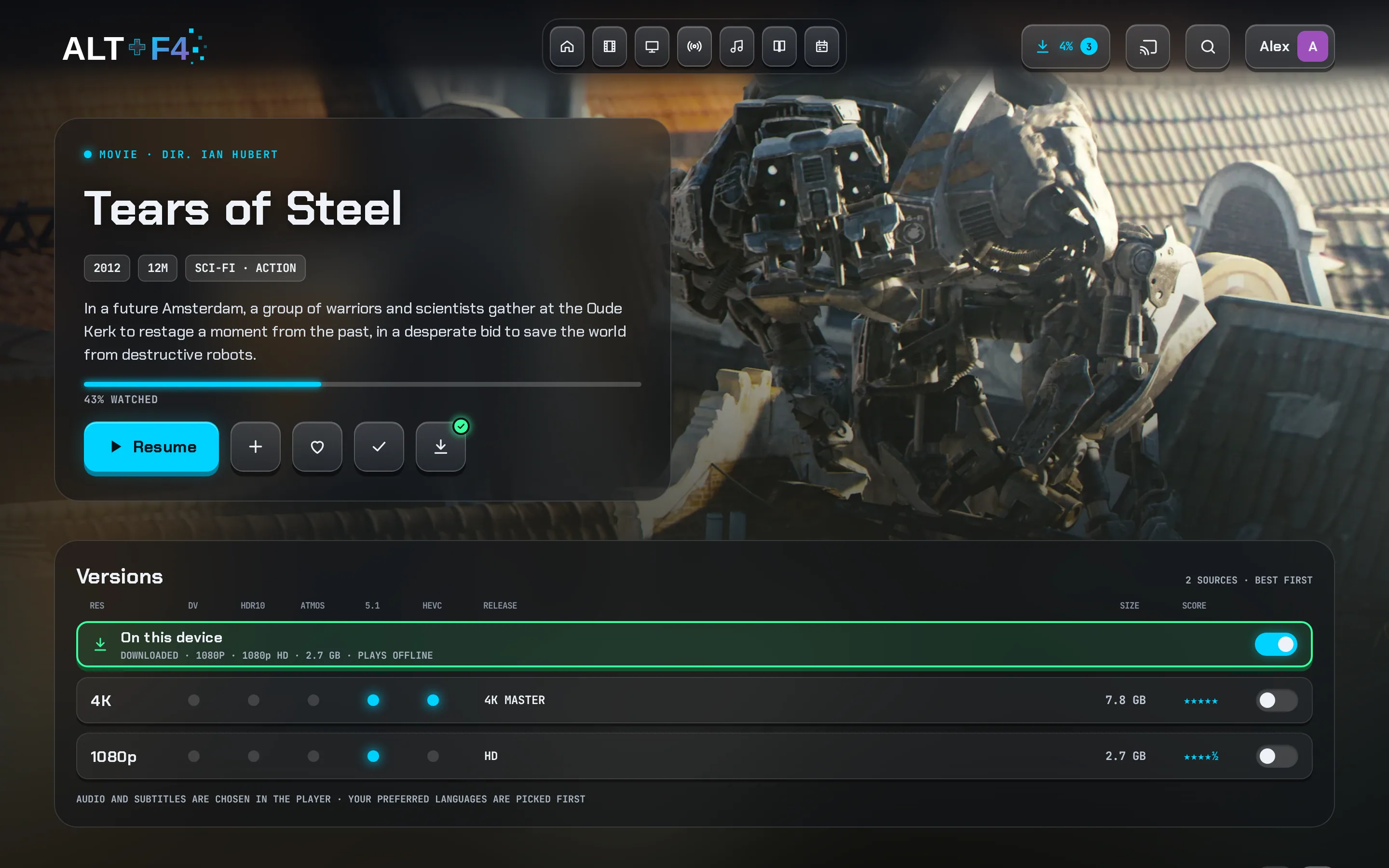Click the download icon in On this device row
This screenshot has width=1389, height=868.
click(x=100, y=644)
